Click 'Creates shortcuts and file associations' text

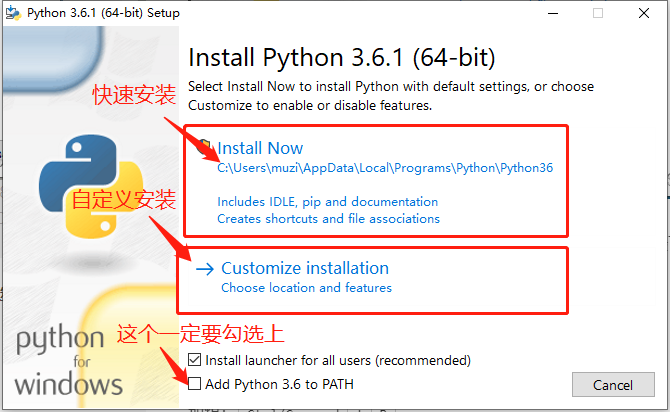click(x=328, y=219)
